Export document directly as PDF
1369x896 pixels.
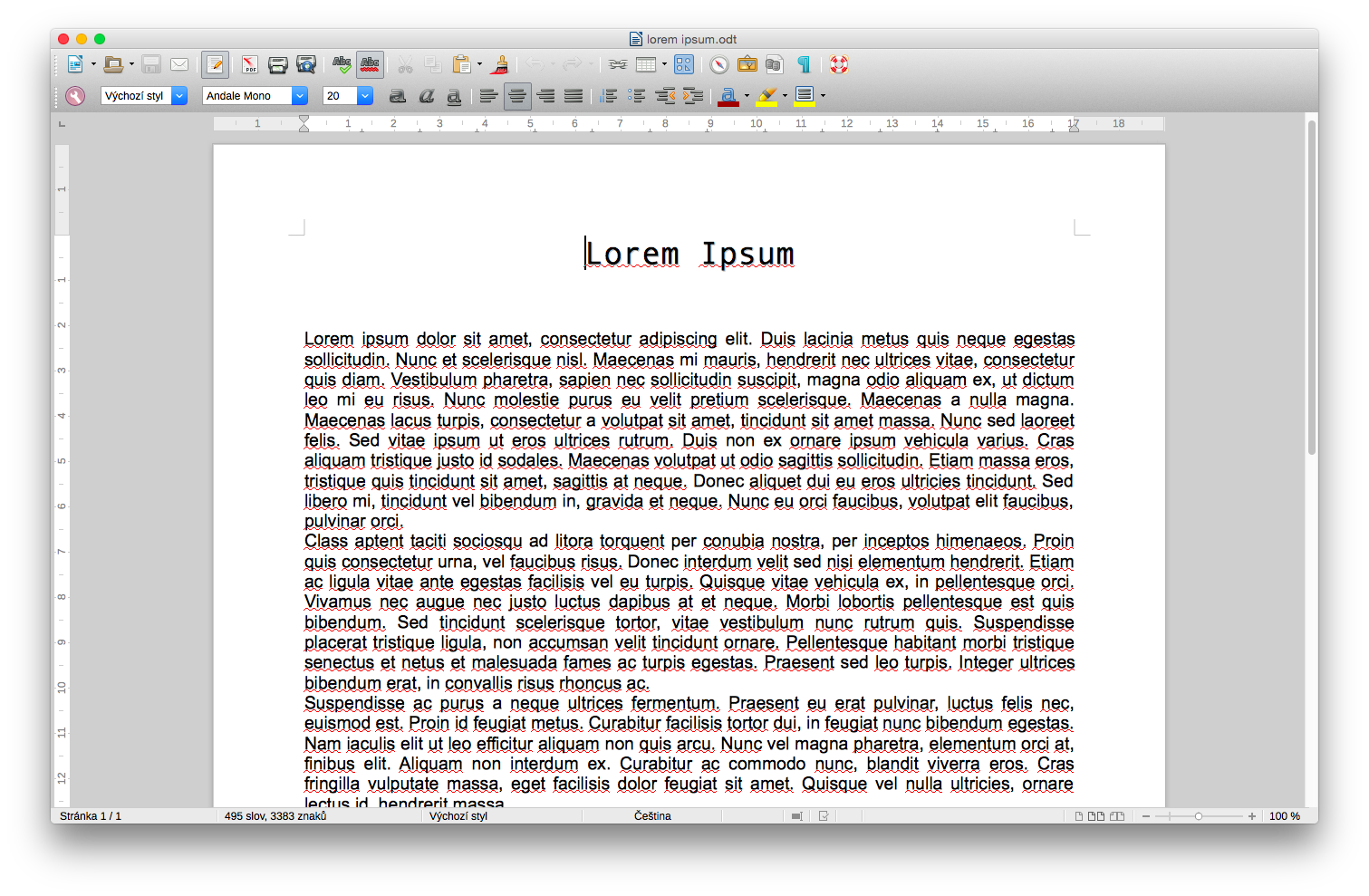tap(249, 64)
